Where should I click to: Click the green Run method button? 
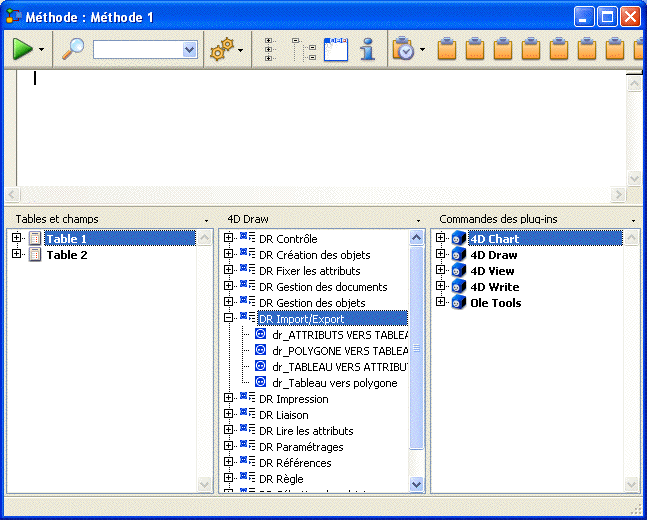coord(22,49)
